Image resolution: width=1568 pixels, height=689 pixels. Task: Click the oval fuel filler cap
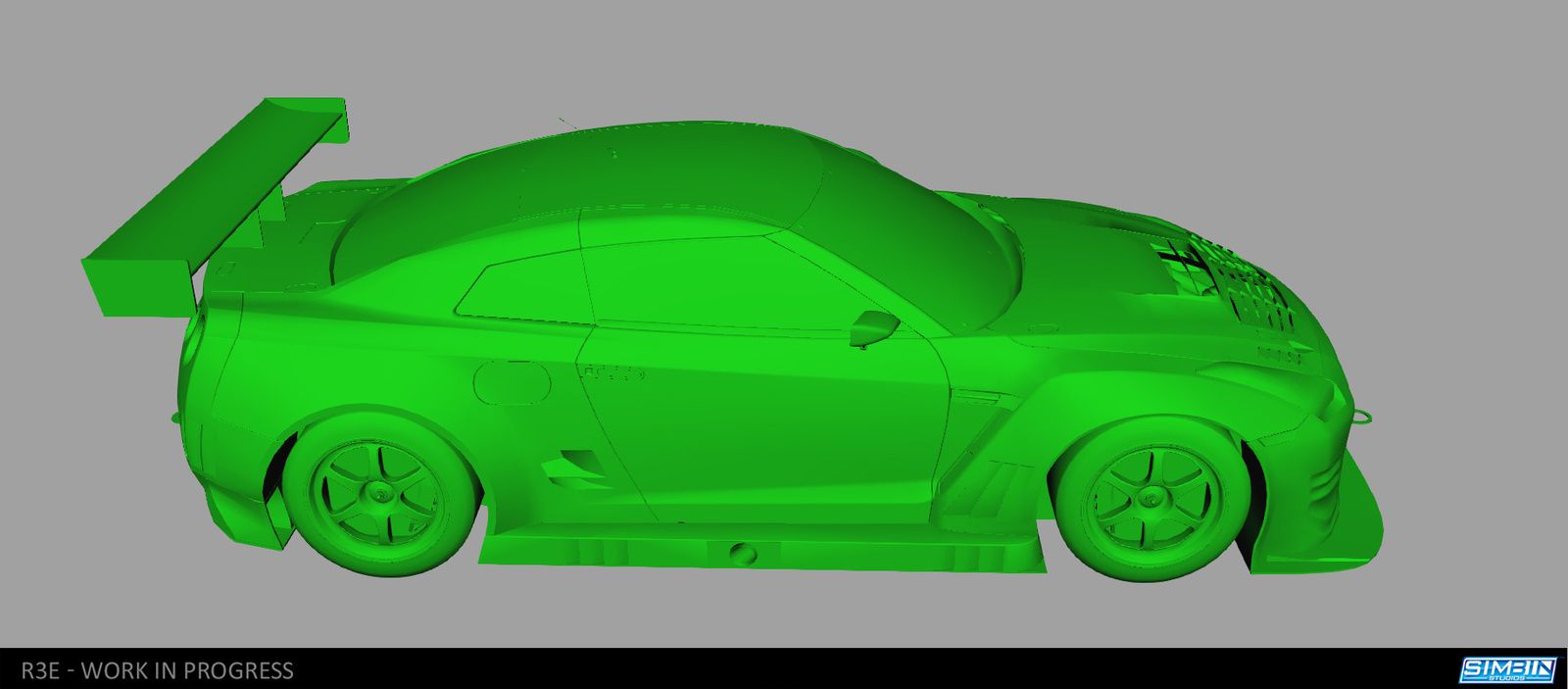pos(512,380)
